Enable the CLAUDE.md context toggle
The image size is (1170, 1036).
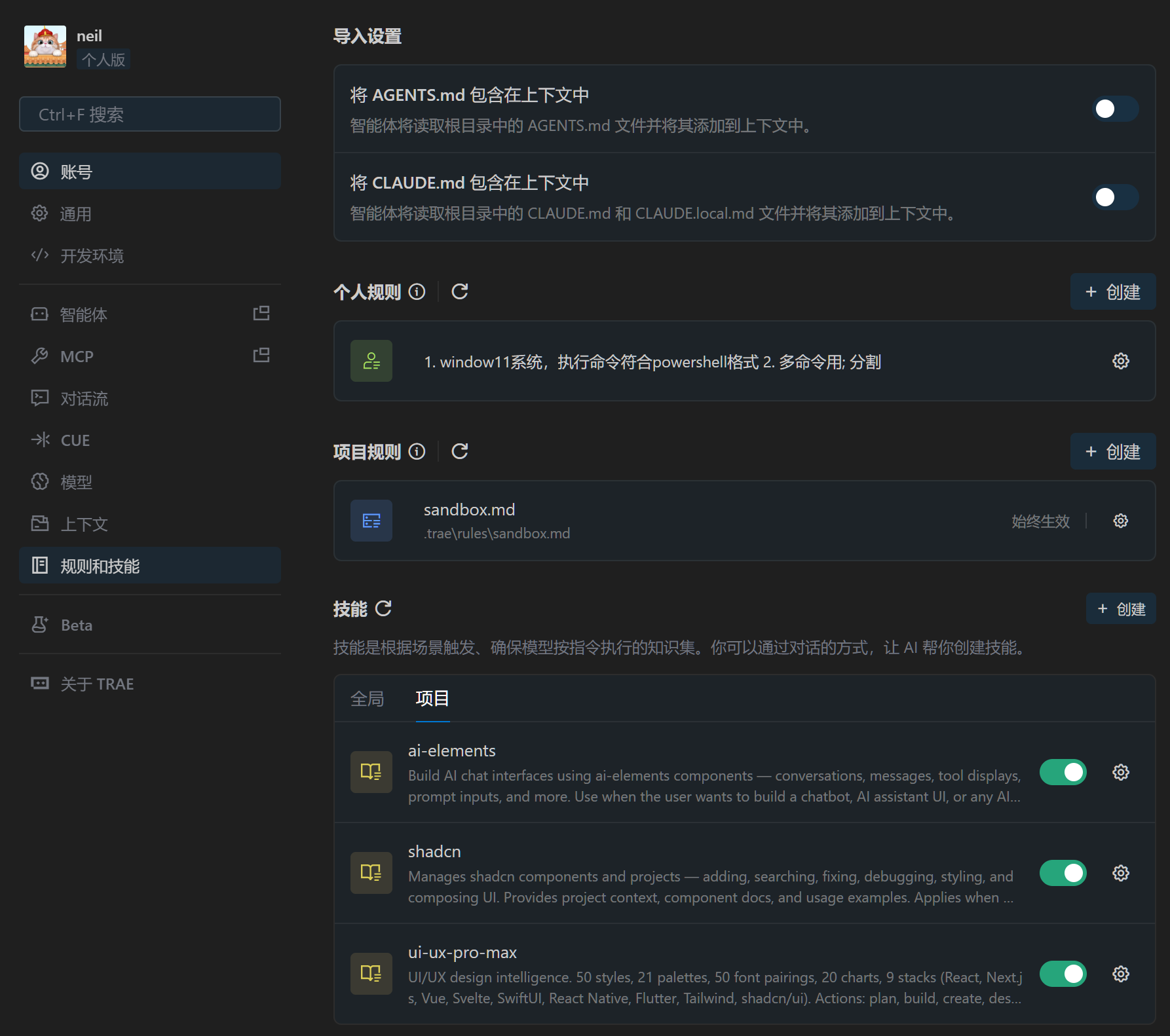pos(1114,196)
